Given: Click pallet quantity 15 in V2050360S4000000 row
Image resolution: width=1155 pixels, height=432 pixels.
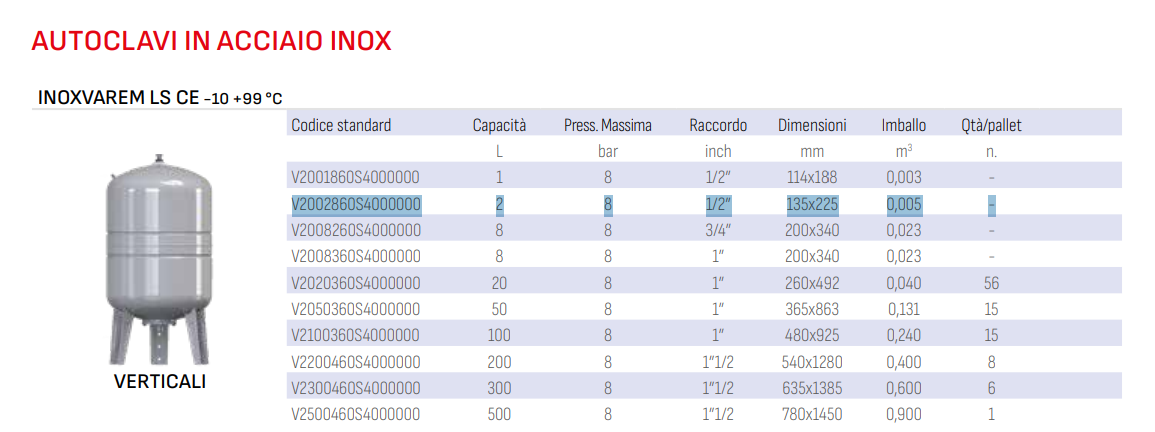Looking at the screenshot, I should 991,310.
